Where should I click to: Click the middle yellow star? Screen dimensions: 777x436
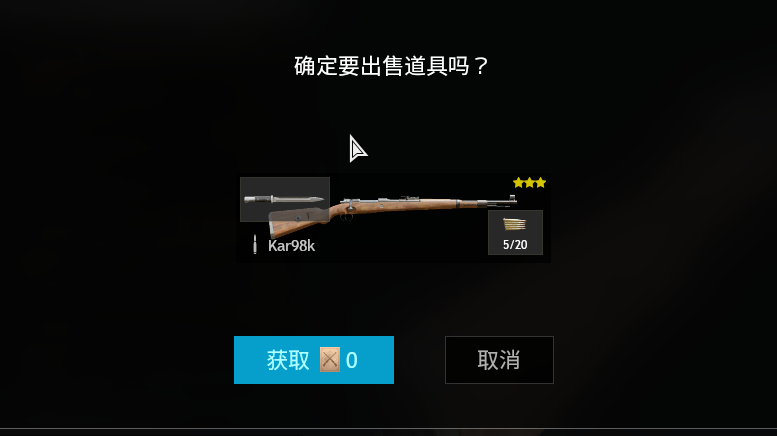[529, 183]
